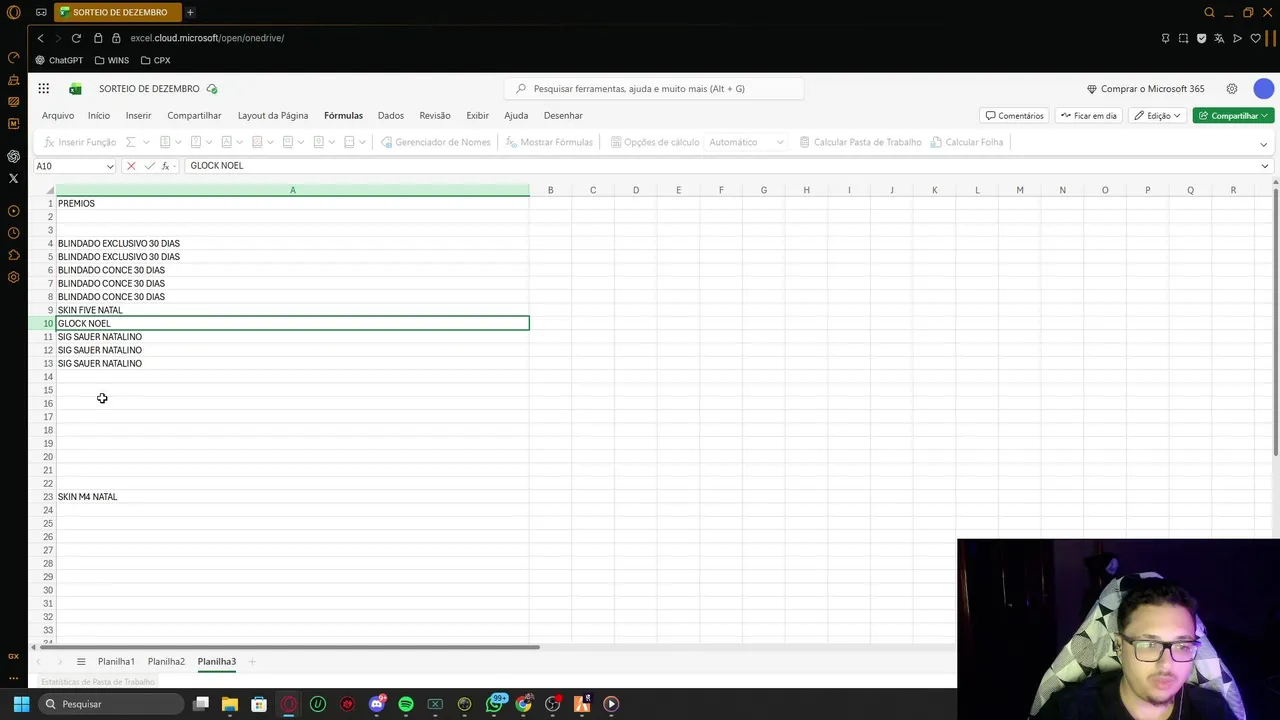The width and height of the screenshot is (1280, 720).
Task: Open the browser translate icon
Action: (x=1219, y=38)
